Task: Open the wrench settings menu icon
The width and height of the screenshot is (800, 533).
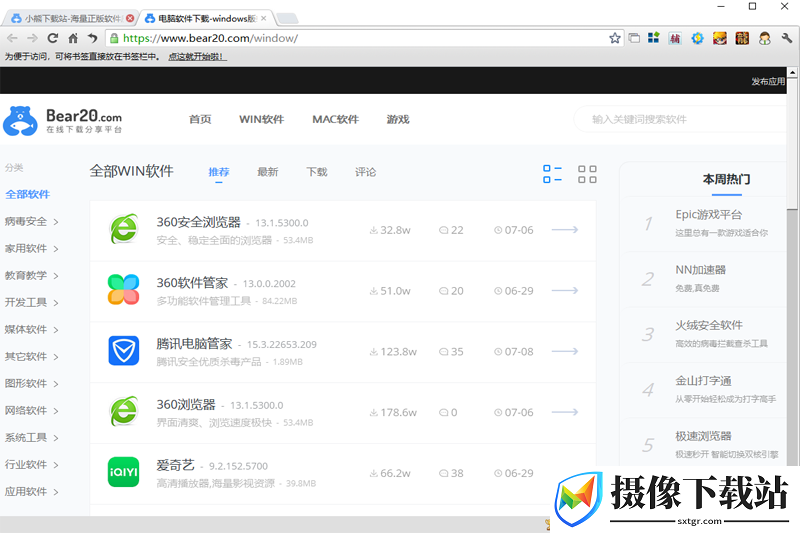Action: (786, 38)
